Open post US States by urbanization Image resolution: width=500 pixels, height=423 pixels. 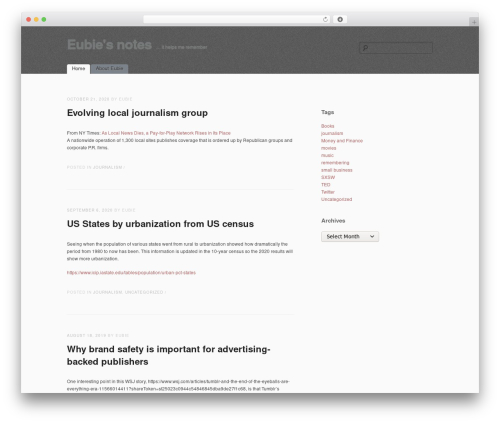(160, 224)
